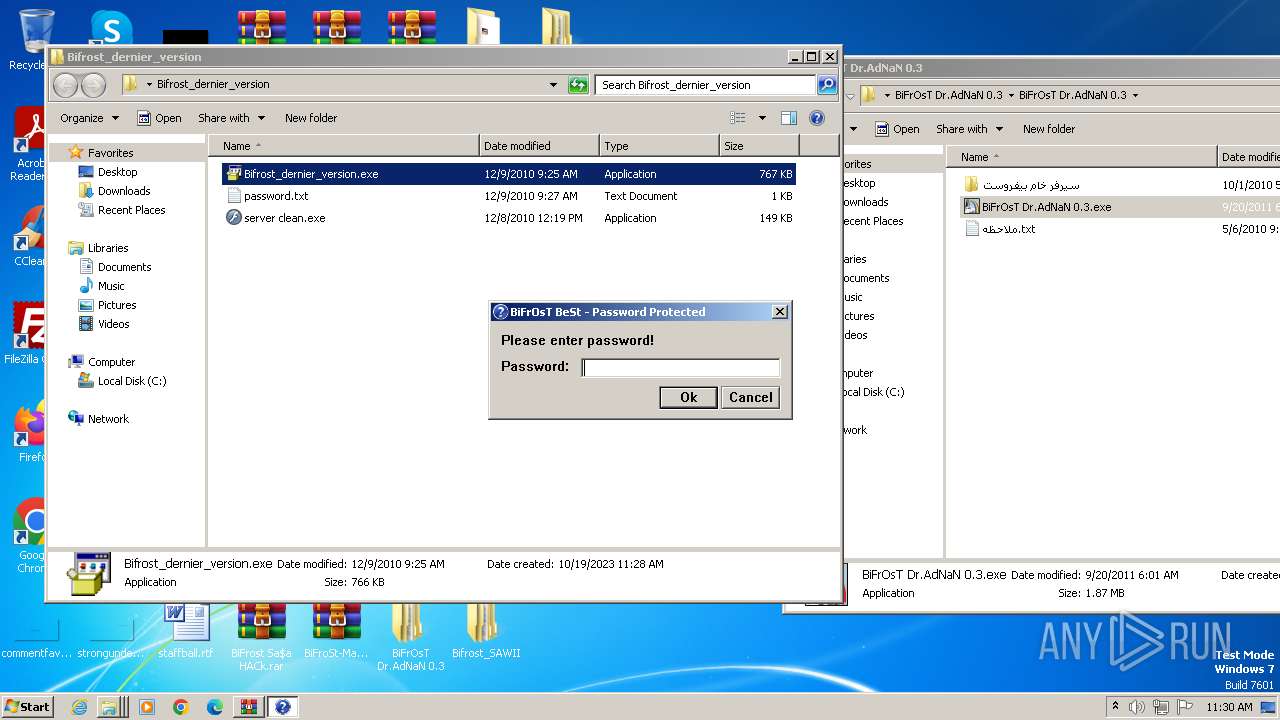Viewport: 1280px width, 720px height.
Task: Open staffball.rtf desktop document
Action: coord(186,632)
